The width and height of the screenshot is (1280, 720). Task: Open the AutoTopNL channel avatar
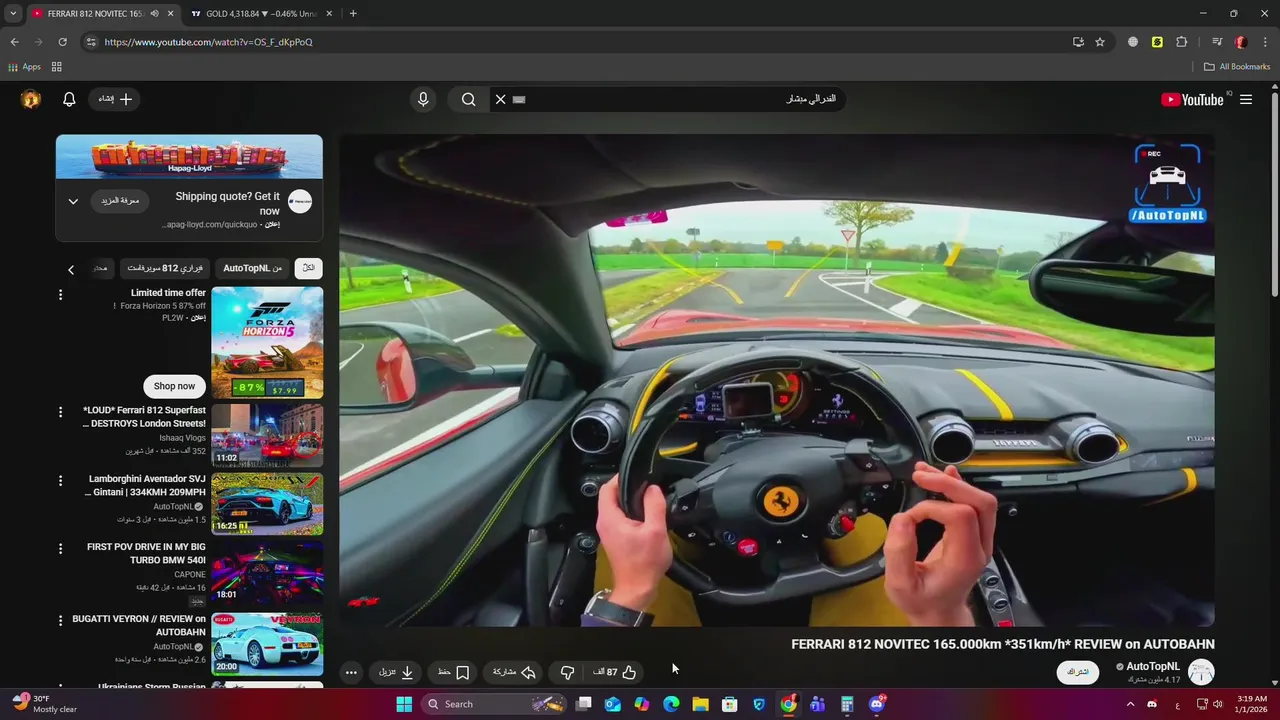pyautogui.click(x=1201, y=672)
